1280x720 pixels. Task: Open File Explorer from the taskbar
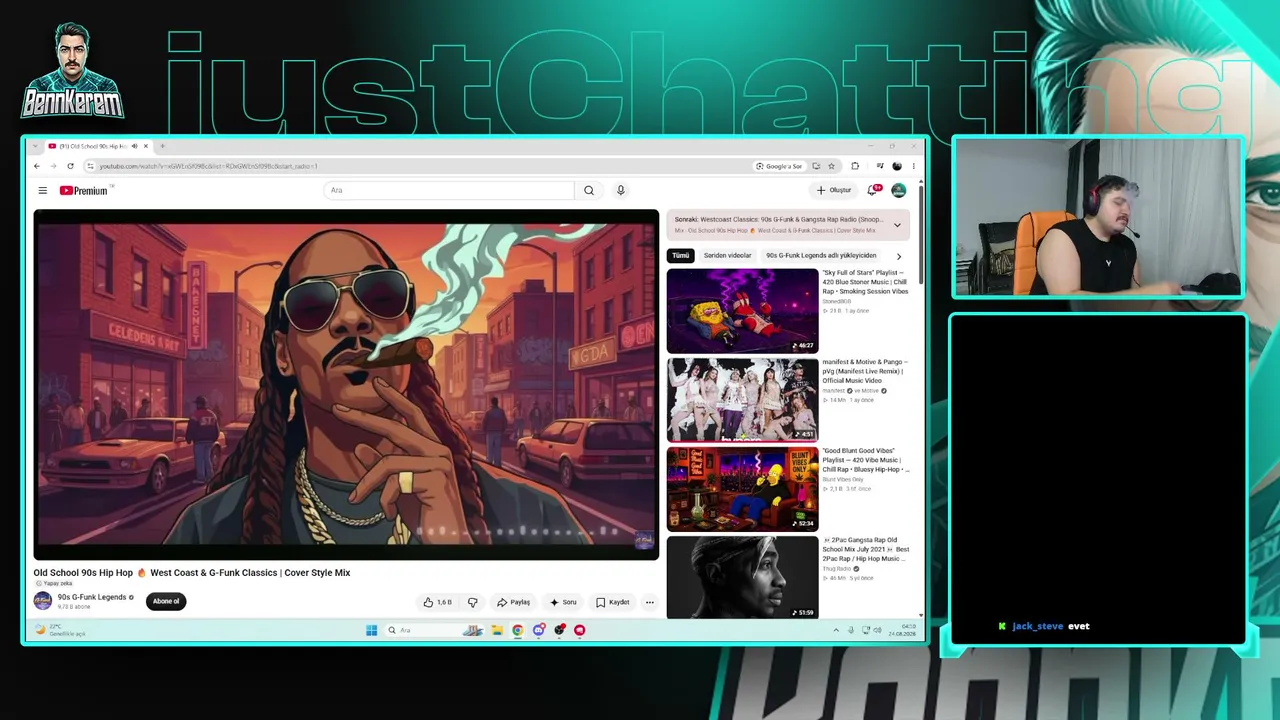pos(497,630)
